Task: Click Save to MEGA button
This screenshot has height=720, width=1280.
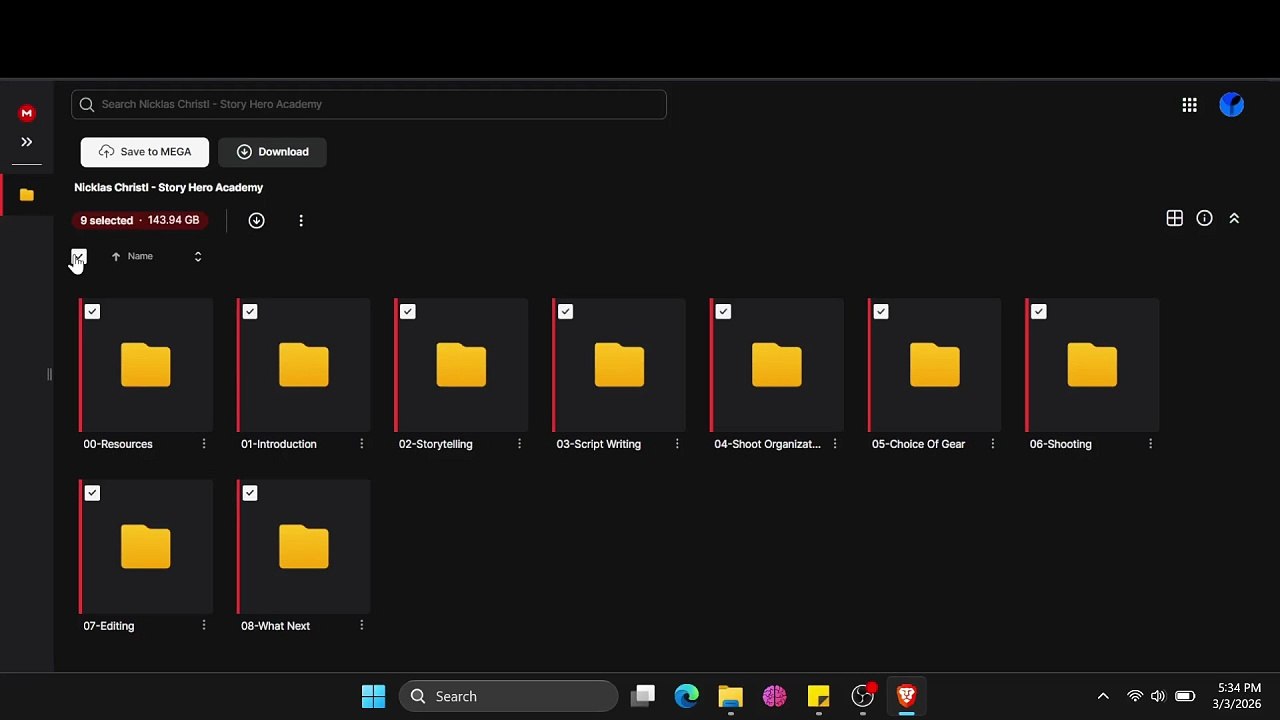Action: (145, 152)
